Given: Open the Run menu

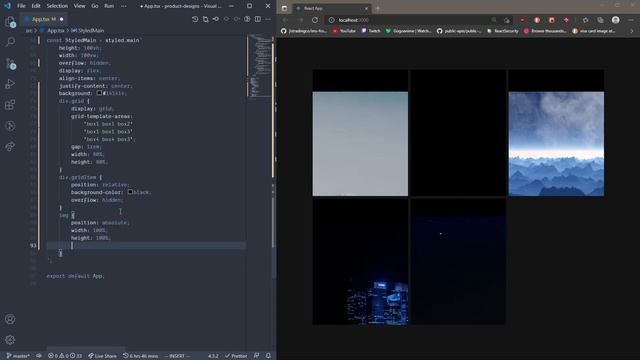Looking at the screenshot, I should click(109, 6).
